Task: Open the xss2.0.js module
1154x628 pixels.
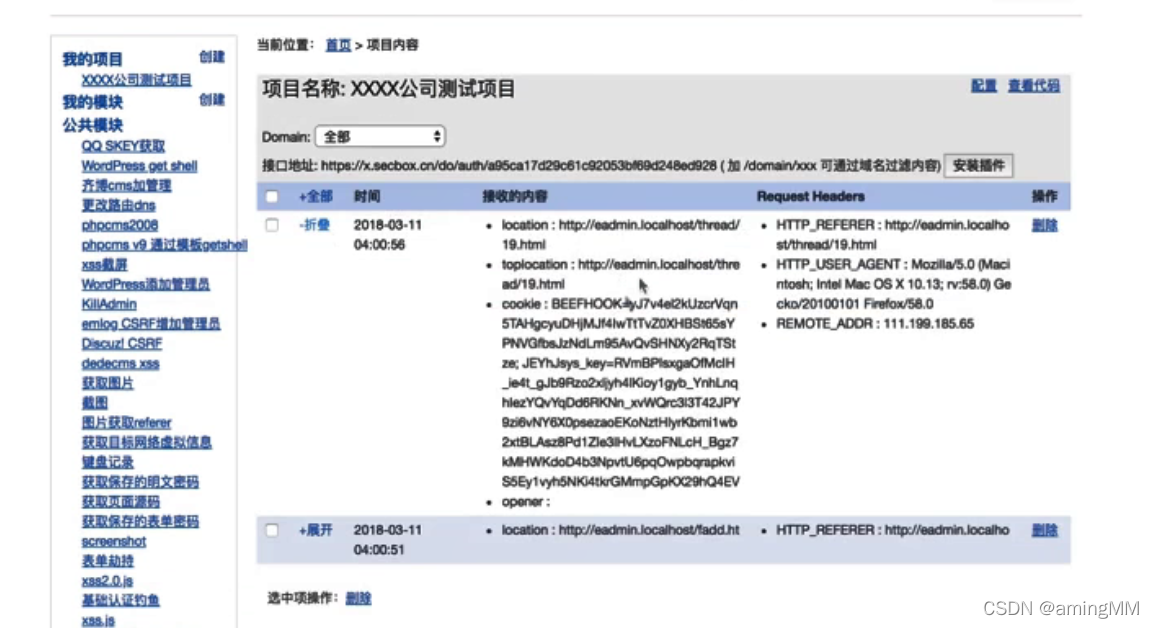Action: [x=107, y=581]
